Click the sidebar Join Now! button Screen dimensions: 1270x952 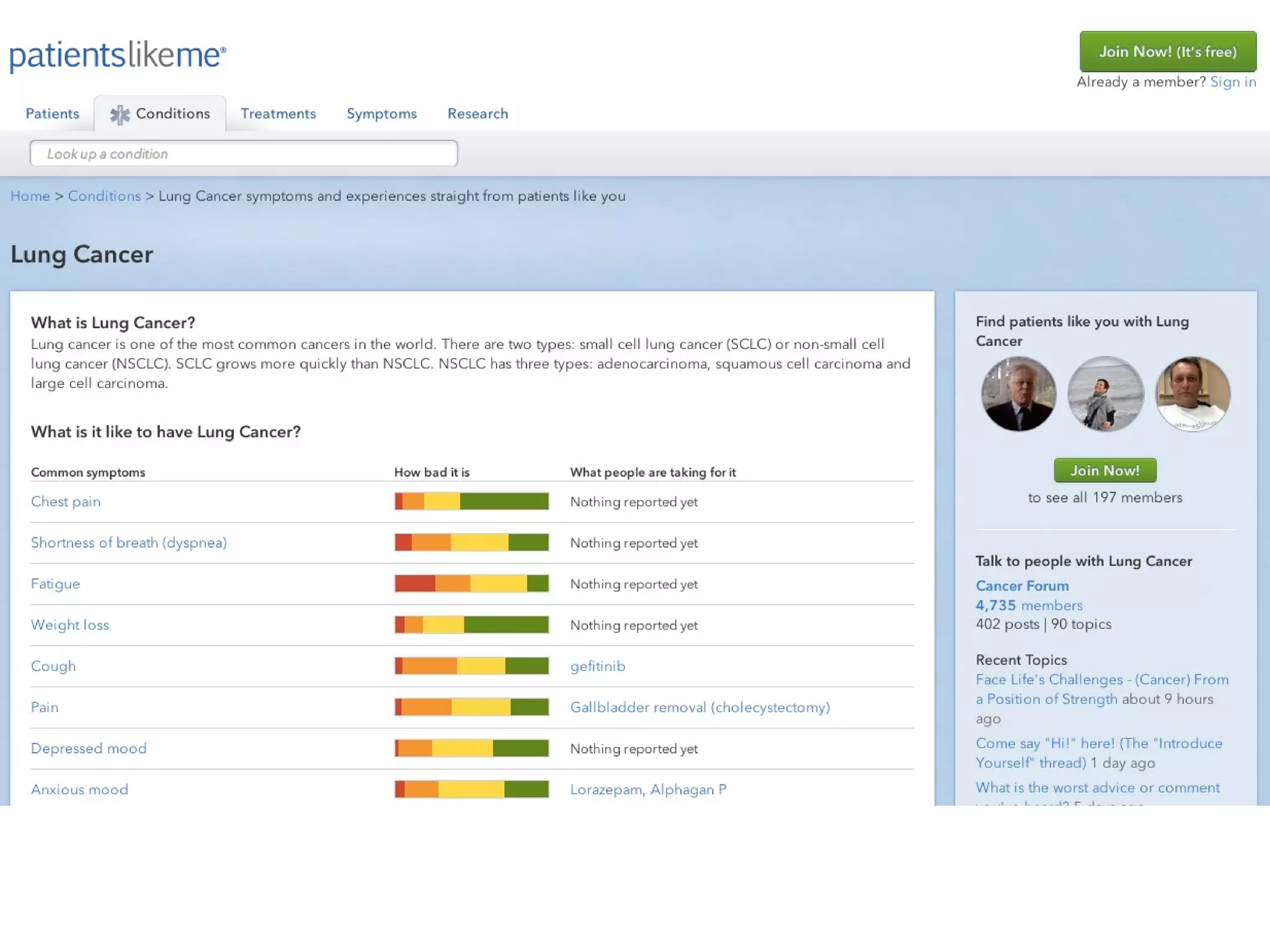click(1104, 470)
